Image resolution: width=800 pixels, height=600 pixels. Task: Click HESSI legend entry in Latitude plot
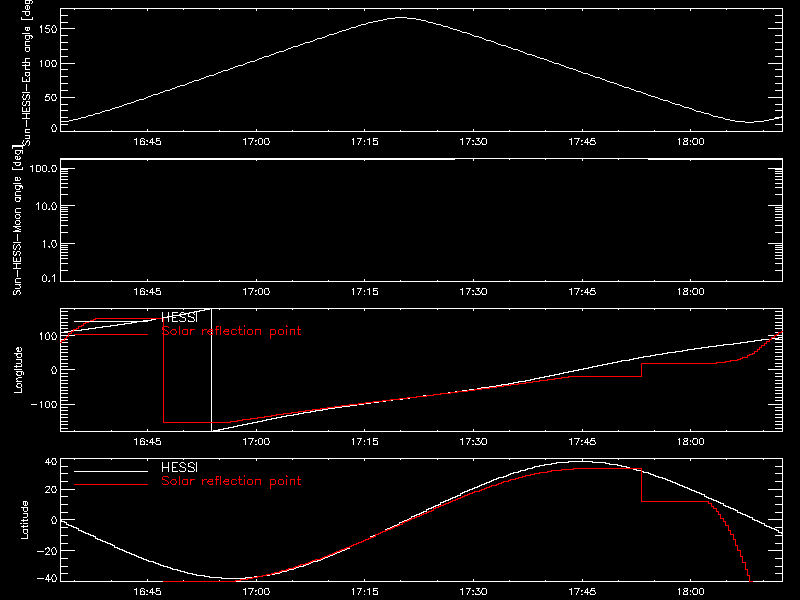click(x=179, y=468)
